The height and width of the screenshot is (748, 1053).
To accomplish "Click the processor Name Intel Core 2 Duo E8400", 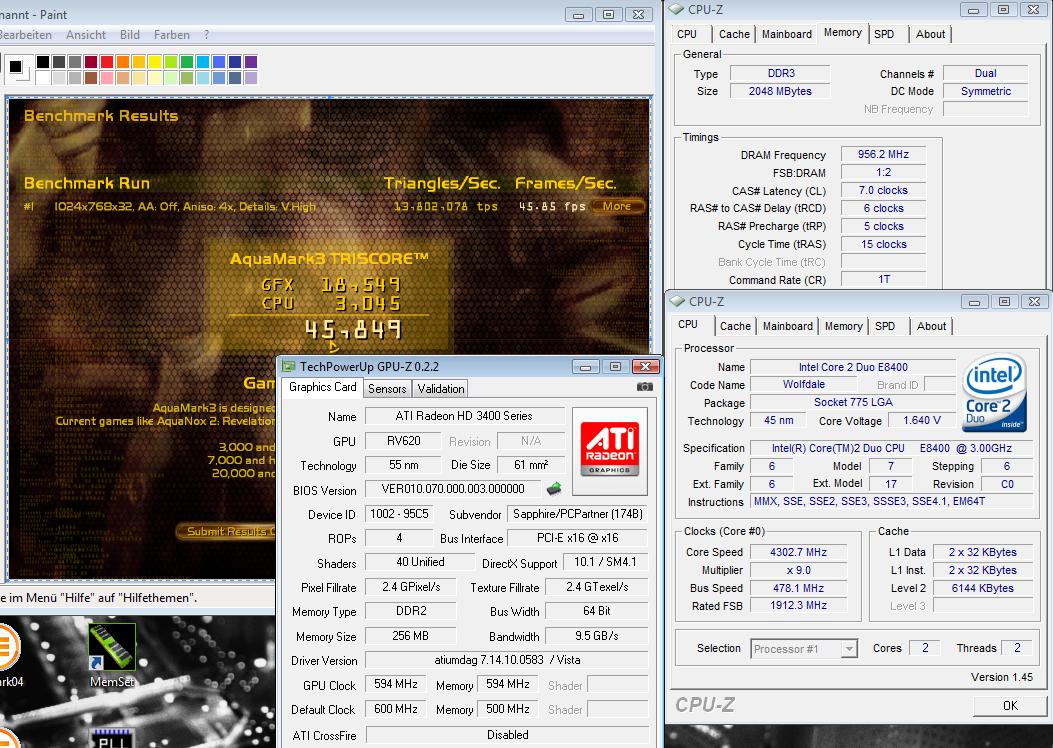I will (x=853, y=367).
